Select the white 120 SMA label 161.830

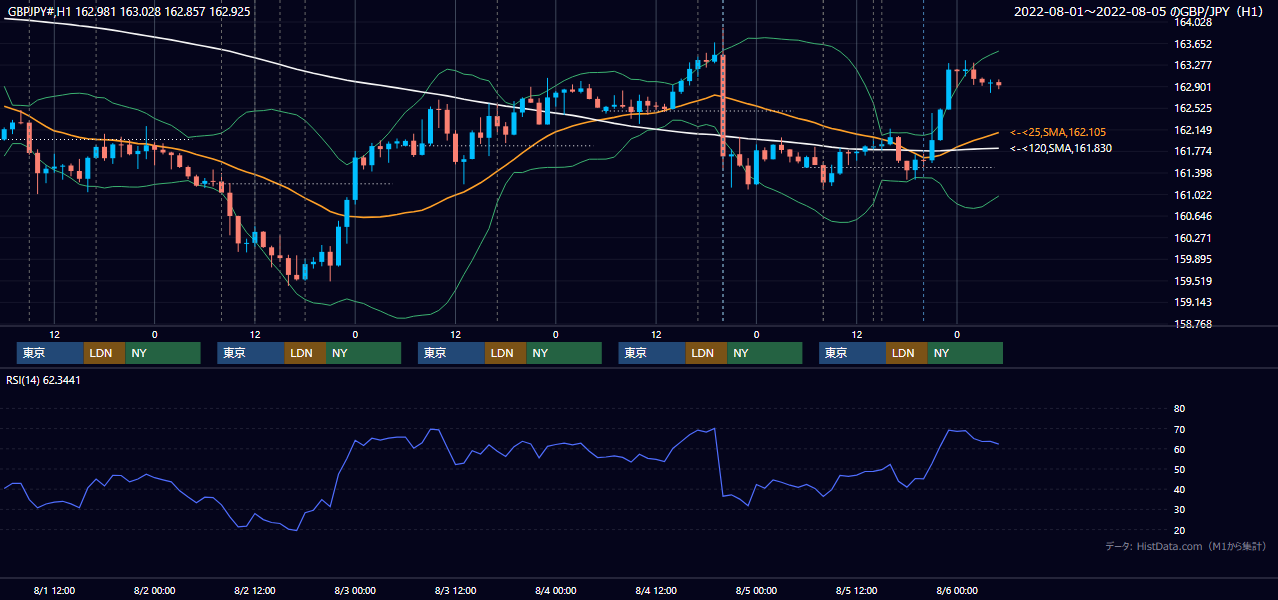[1061, 149]
